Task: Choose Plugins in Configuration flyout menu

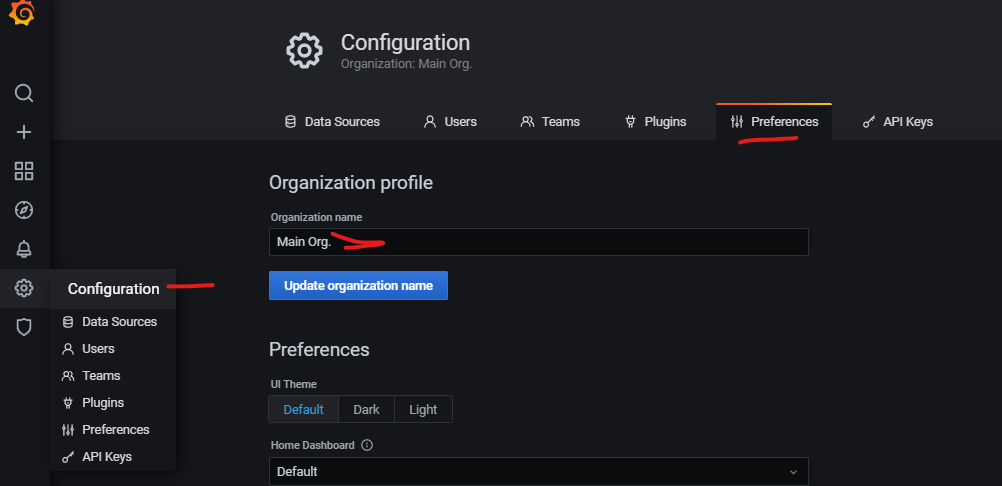Action: pyautogui.click(x=103, y=402)
